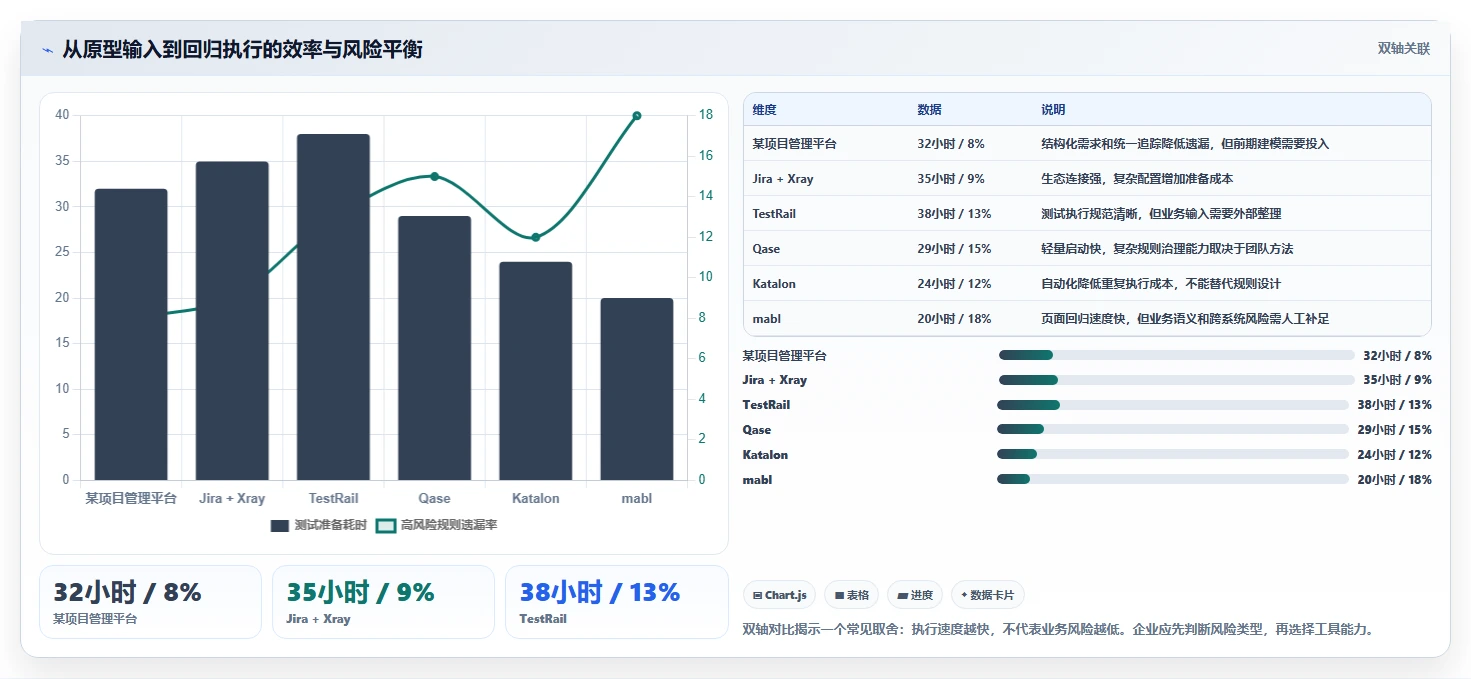Click the title 从原型输入到回归执行的效率与风险平衡
The width and height of the screenshot is (1471, 679).
(242, 49)
